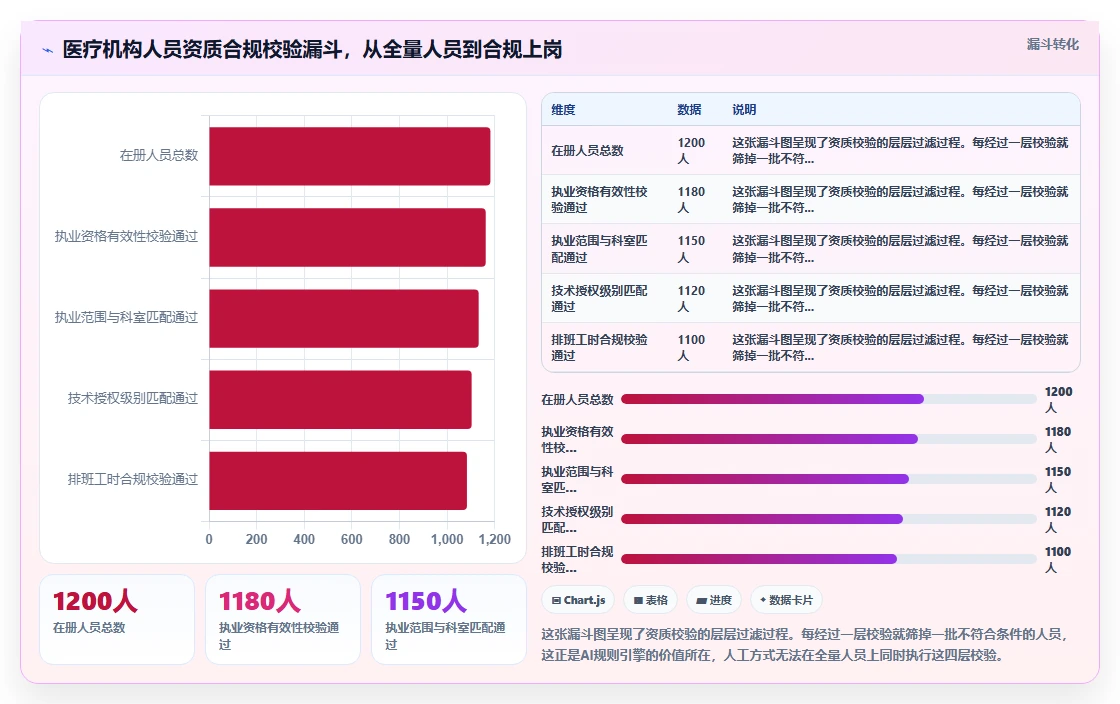The height and width of the screenshot is (704, 1120).
Task: Select the 执业范围与科室匹配通过 chart bar
Action: coord(344,318)
